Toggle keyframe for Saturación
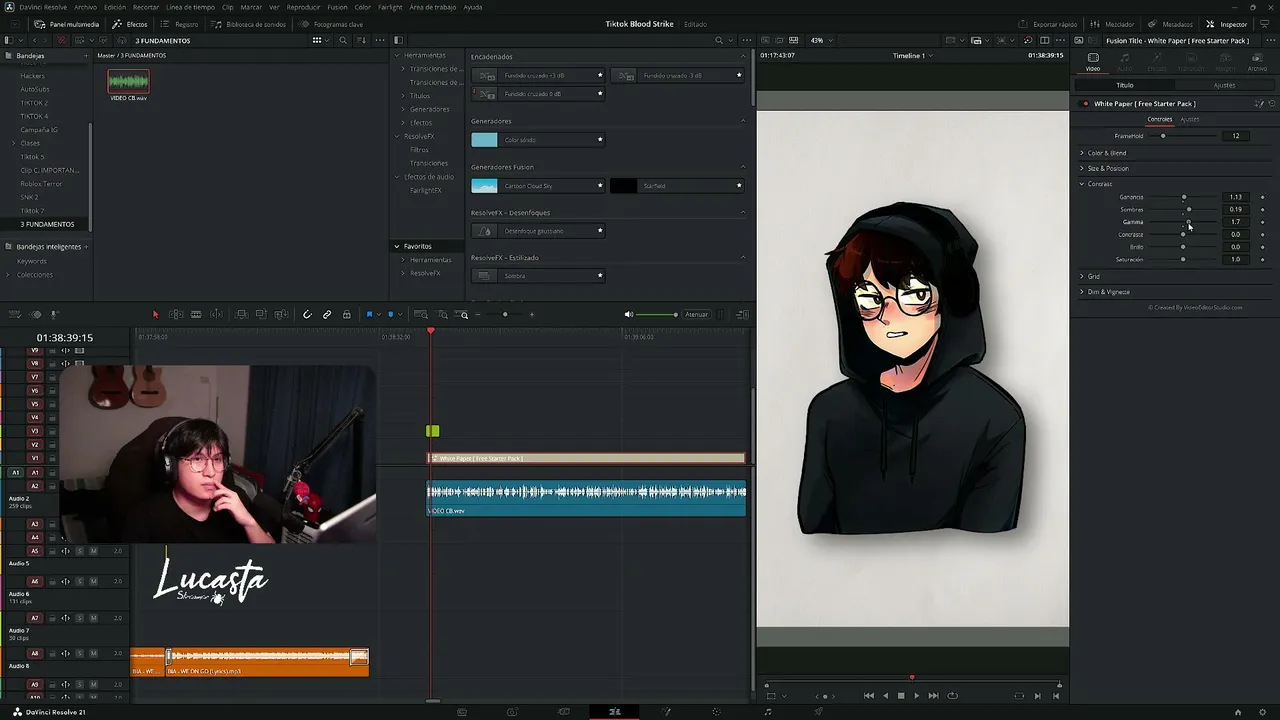Image resolution: width=1280 pixels, height=720 pixels. (1262, 260)
